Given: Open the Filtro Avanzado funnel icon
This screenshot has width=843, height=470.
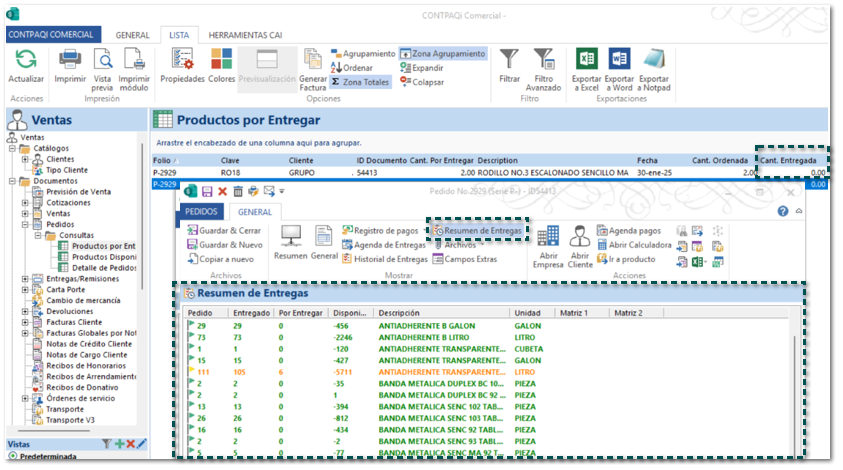Looking at the screenshot, I should coord(544,60).
